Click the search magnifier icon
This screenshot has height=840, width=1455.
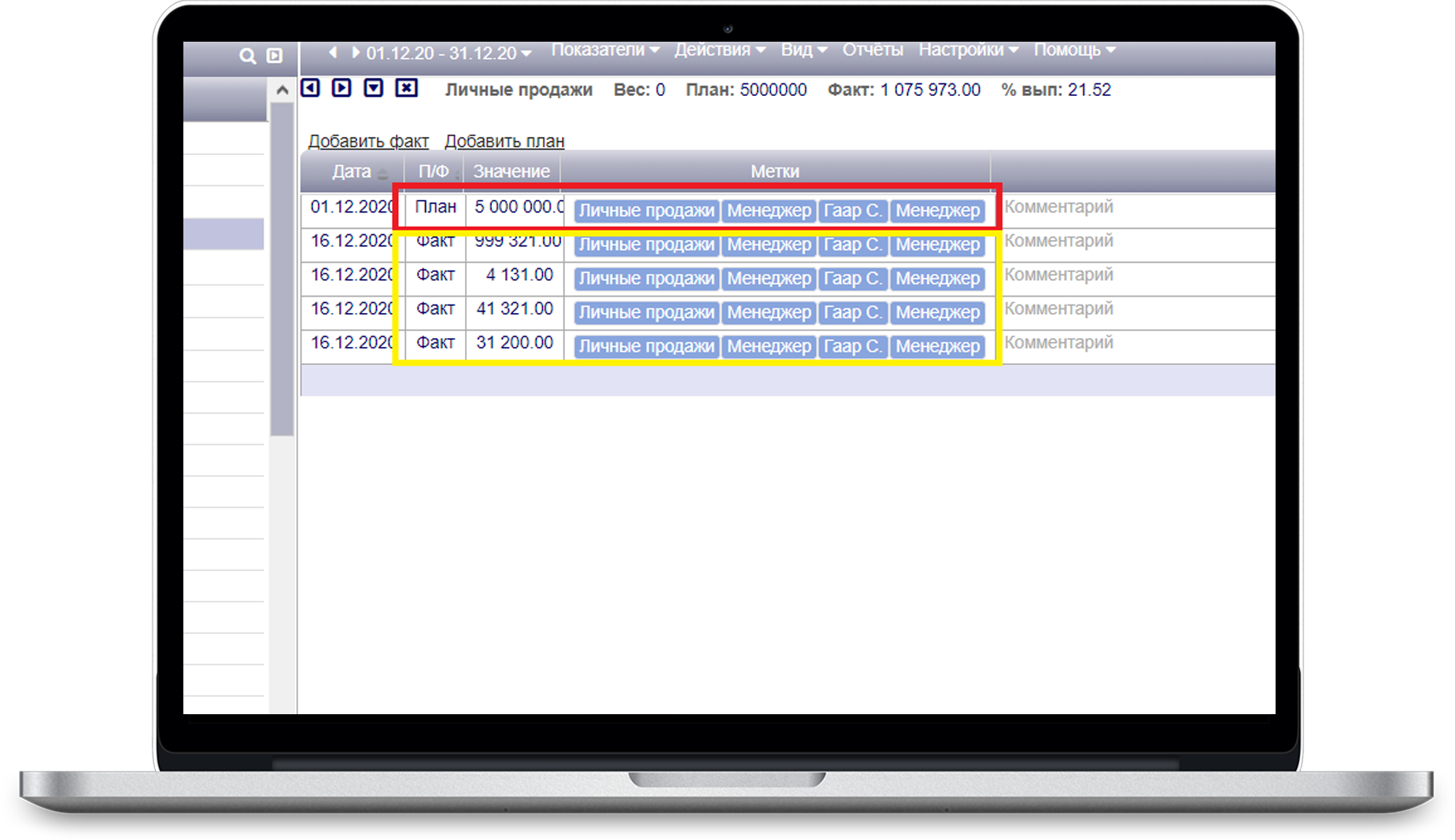click(247, 56)
